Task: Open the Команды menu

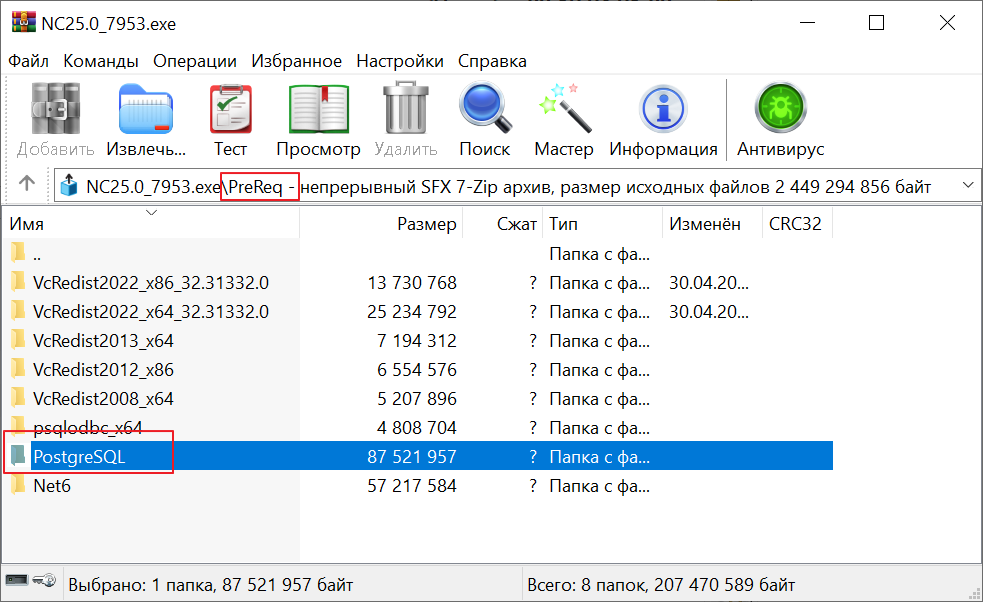Action: 101,61
